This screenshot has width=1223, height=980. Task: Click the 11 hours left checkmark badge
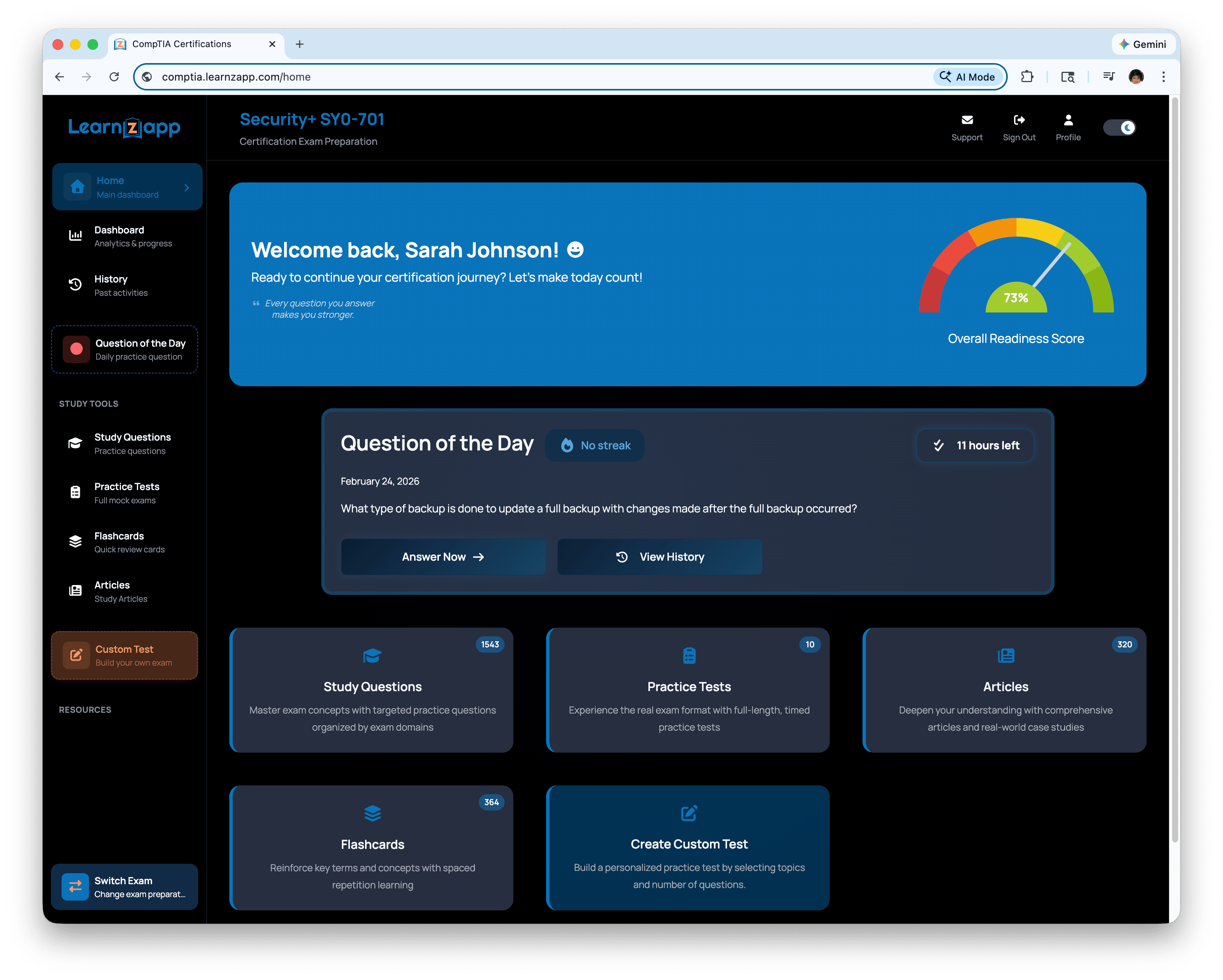click(975, 446)
